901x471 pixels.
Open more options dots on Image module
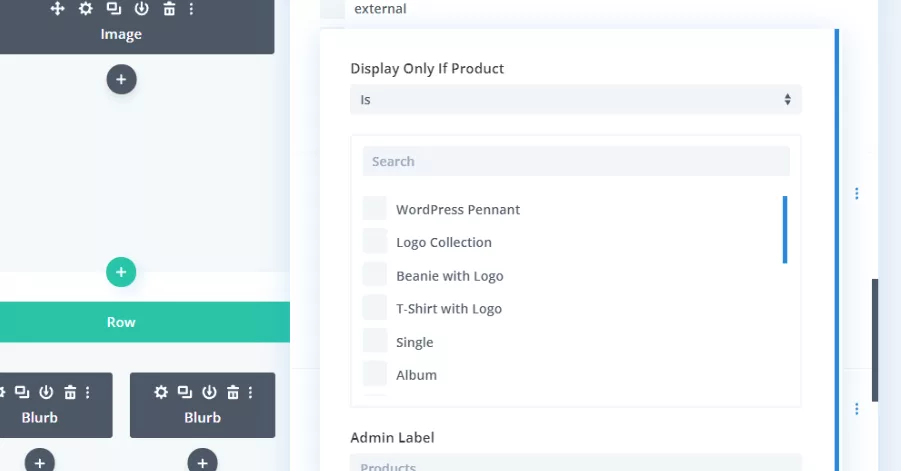click(x=191, y=9)
